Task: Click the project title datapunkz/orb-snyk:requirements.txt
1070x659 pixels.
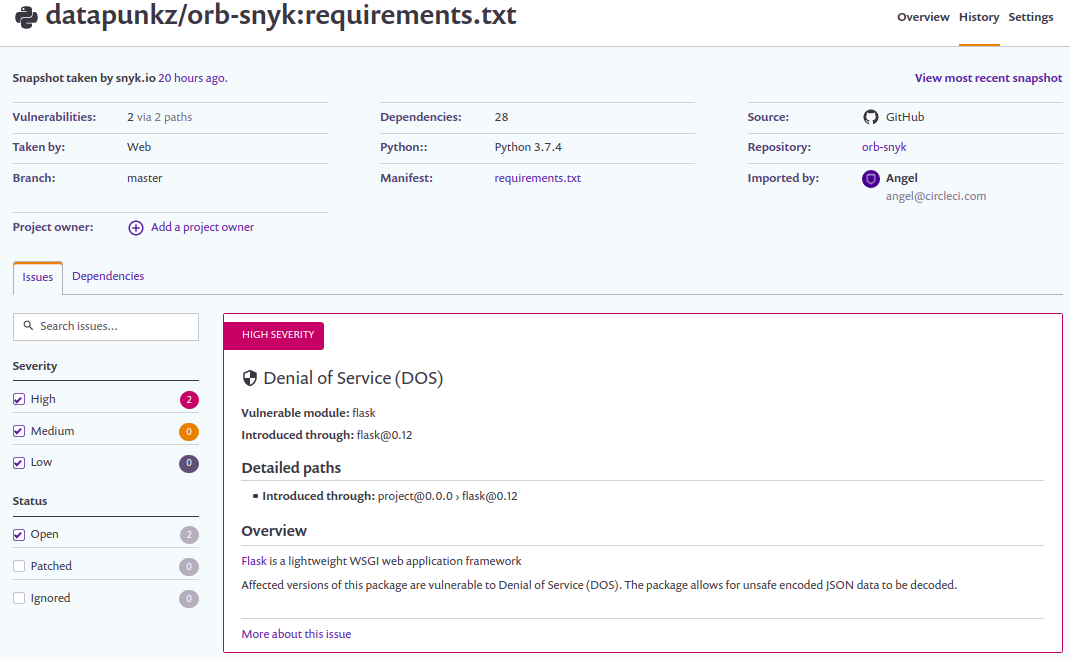Action: coord(280,16)
